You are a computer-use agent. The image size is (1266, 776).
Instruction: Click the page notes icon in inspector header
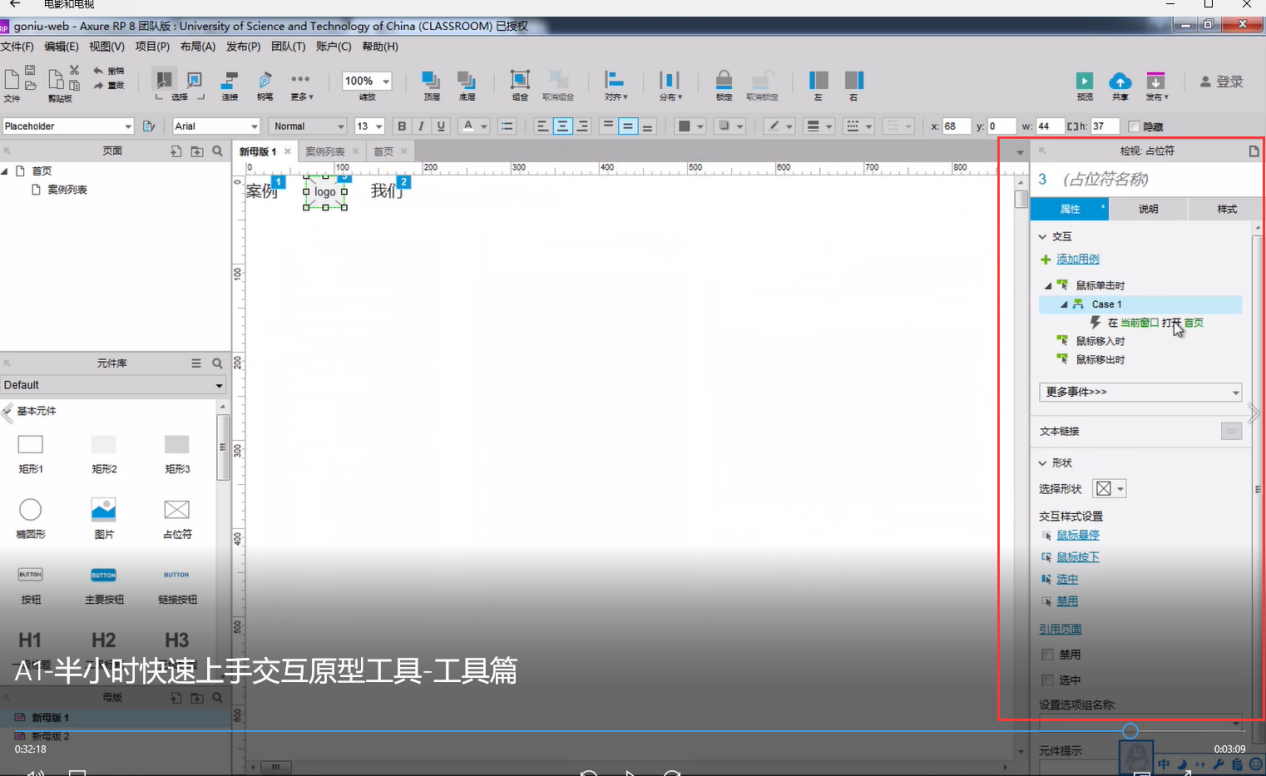click(1254, 151)
